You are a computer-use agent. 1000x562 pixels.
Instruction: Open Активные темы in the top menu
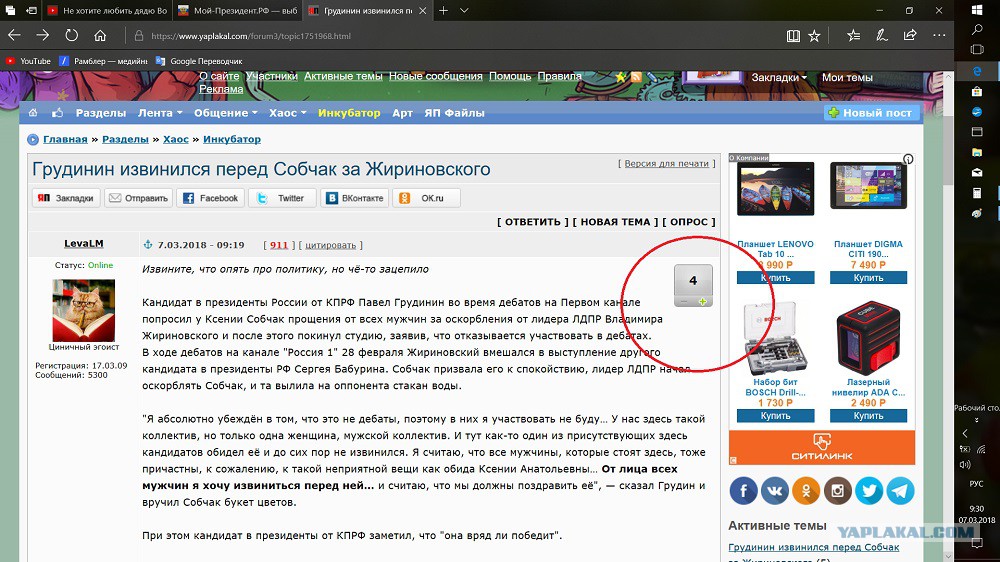[x=343, y=76]
